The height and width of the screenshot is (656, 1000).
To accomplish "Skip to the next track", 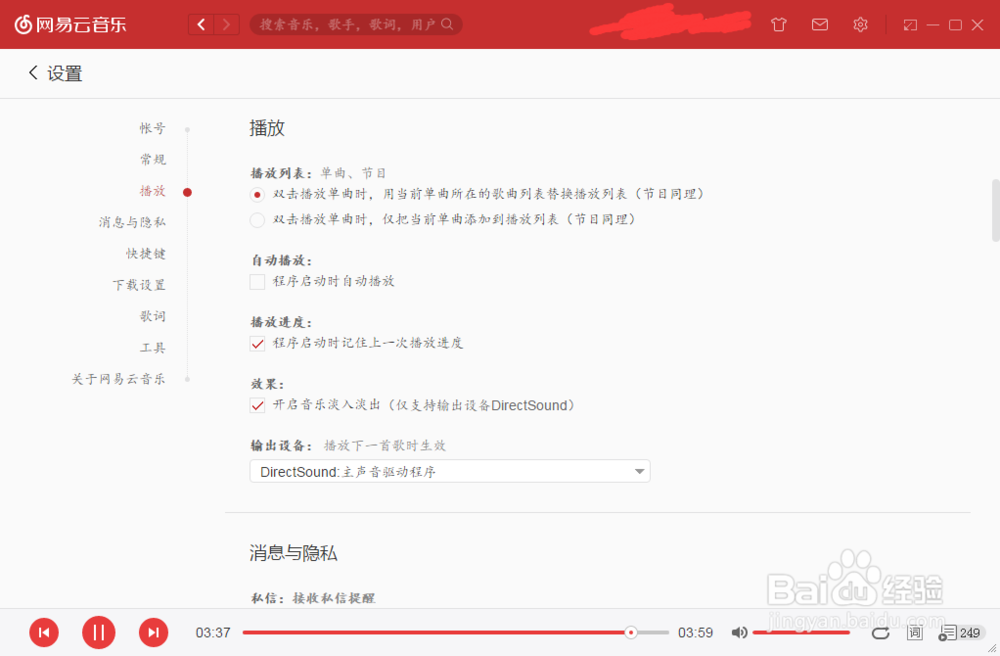I will pyautogui.click(x=154, y=632).
